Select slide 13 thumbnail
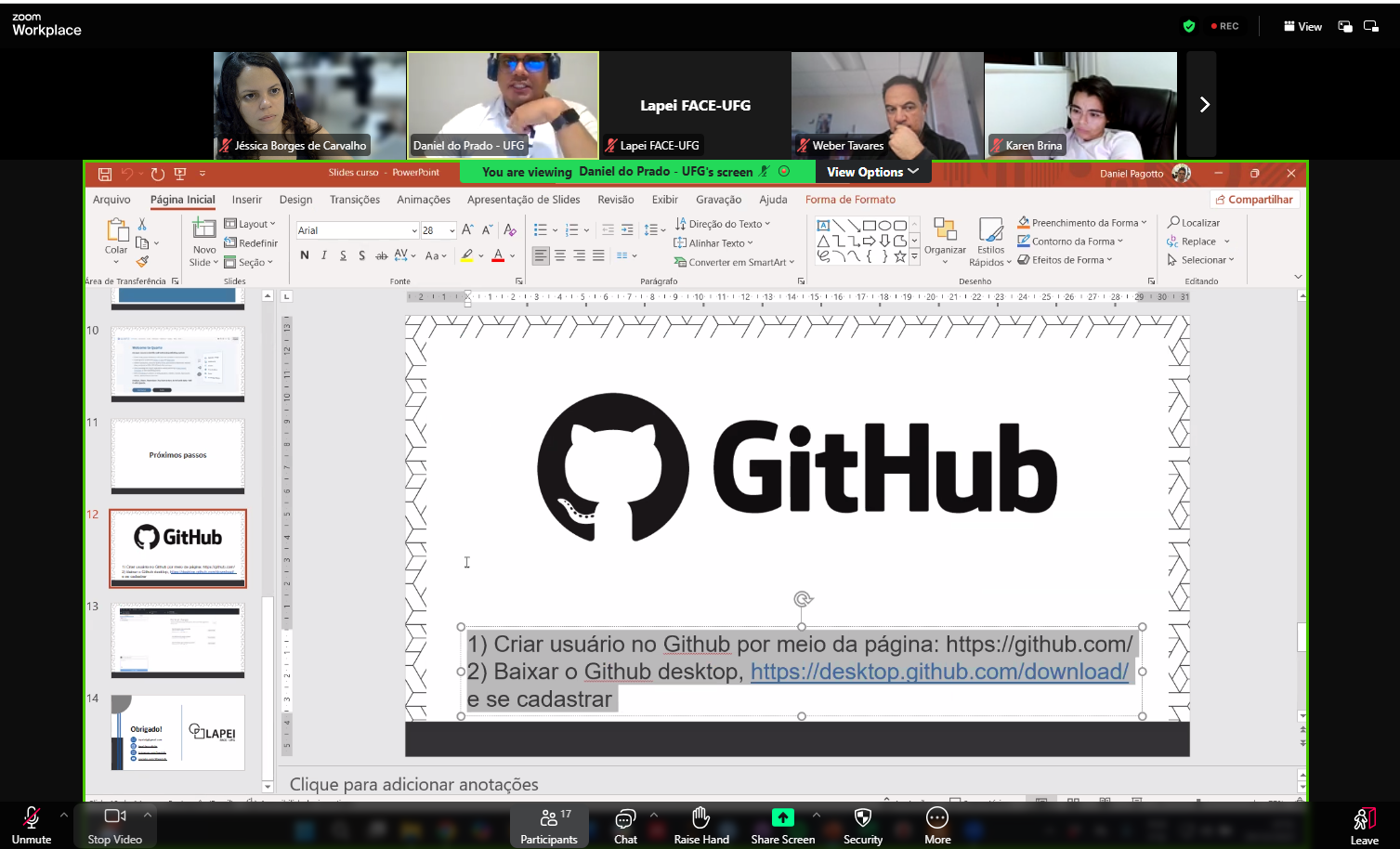1400x849 pixels. [177, 640]
